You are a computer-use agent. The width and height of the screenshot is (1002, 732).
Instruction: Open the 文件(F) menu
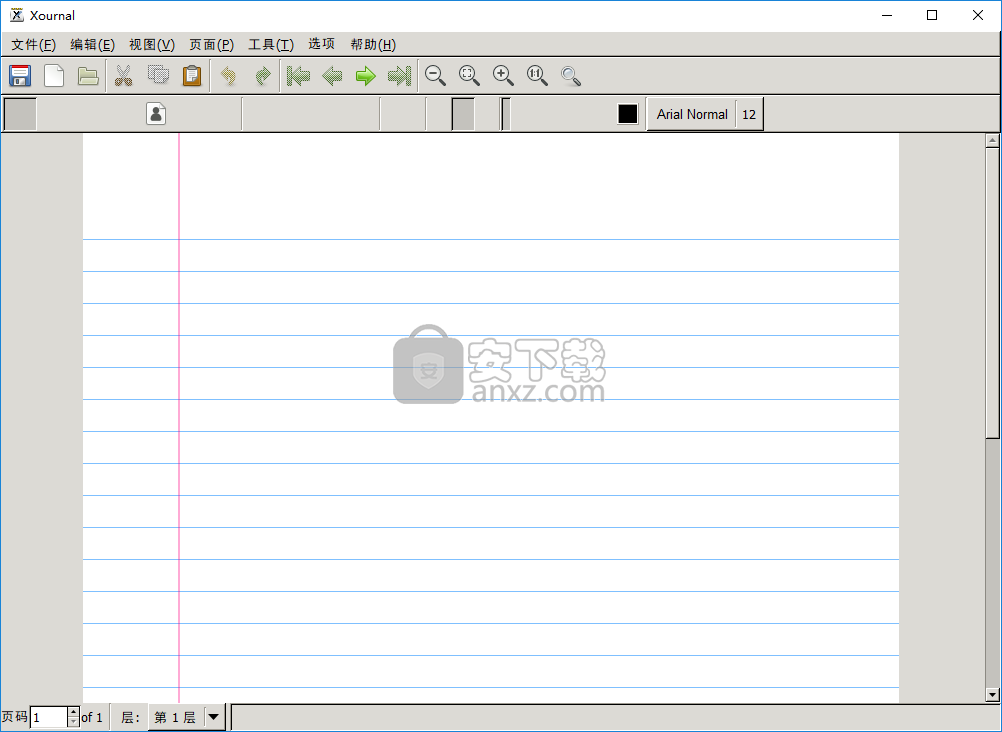click(34, 44)
